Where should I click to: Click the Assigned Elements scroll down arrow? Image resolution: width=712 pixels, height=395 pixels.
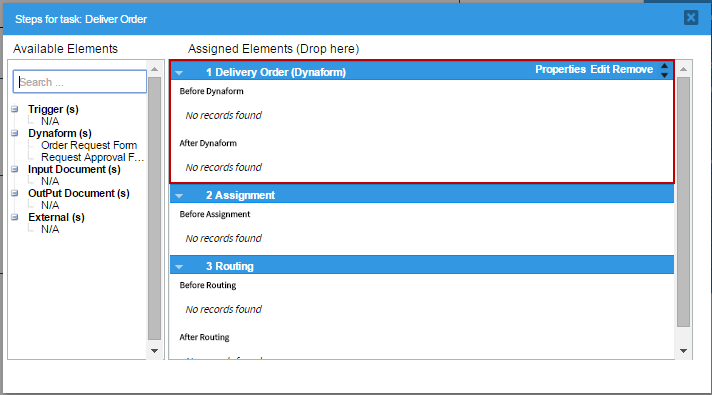point(683,351)
